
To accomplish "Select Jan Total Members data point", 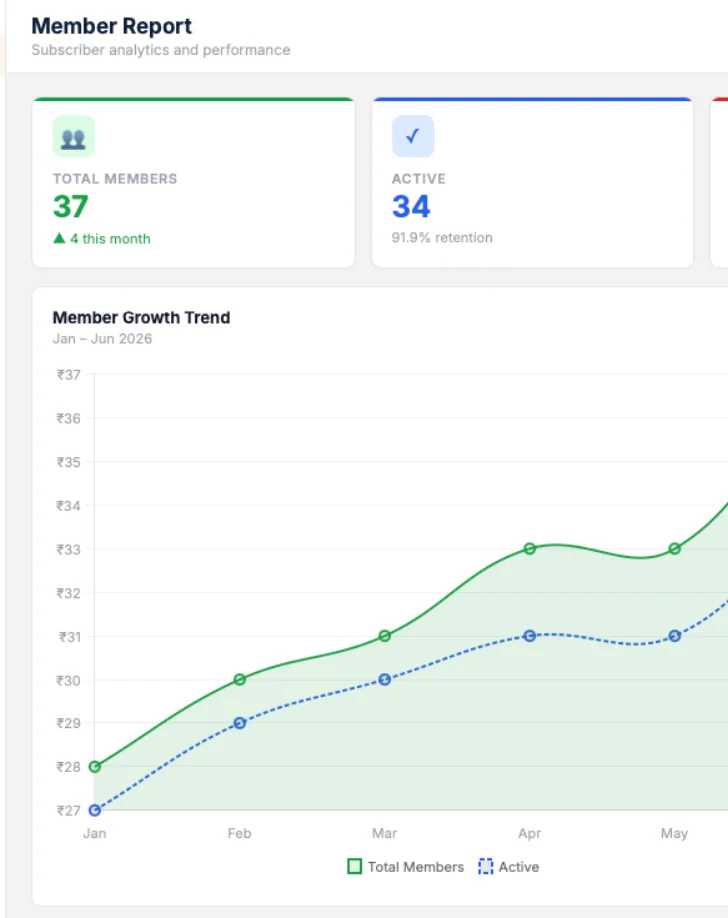I will point(94,767).
